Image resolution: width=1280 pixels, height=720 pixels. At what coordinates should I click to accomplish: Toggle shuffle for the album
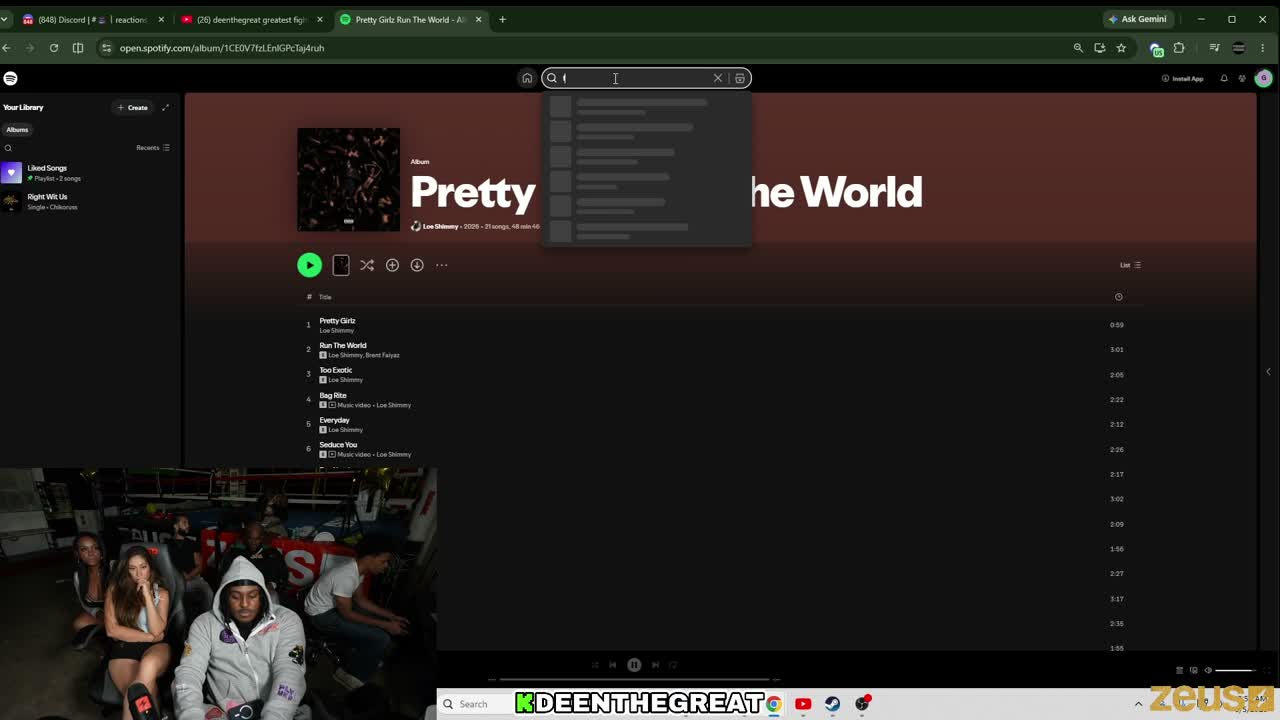click(x=367, y=265)
